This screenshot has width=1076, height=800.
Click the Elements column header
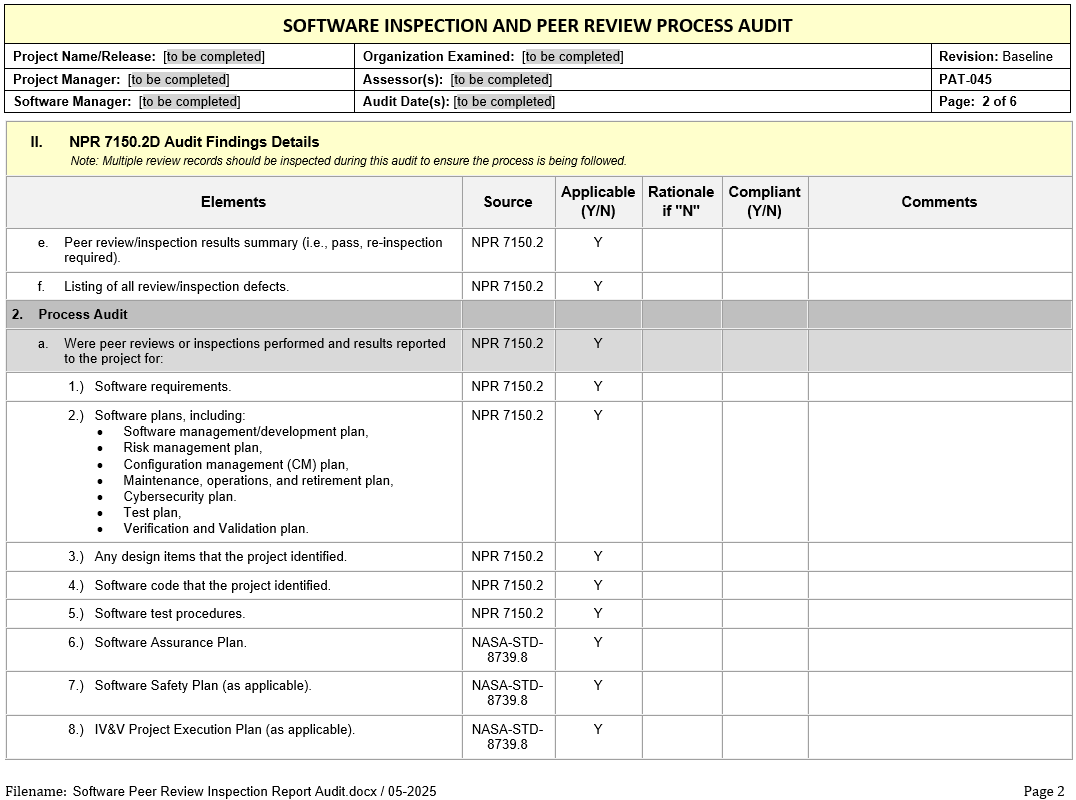[x=233, y=202]
